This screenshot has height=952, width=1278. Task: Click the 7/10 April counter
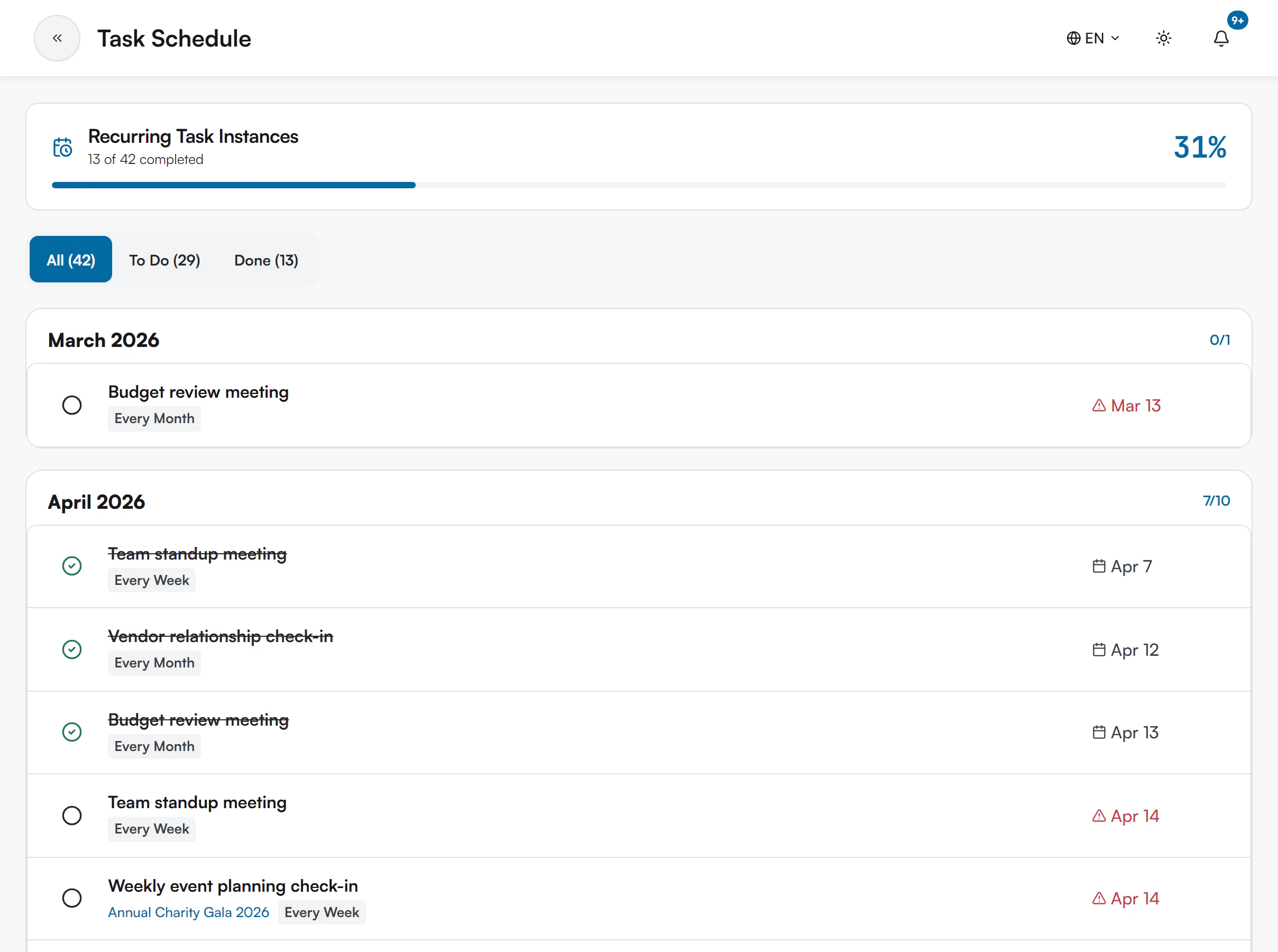tap(1216, 500)
